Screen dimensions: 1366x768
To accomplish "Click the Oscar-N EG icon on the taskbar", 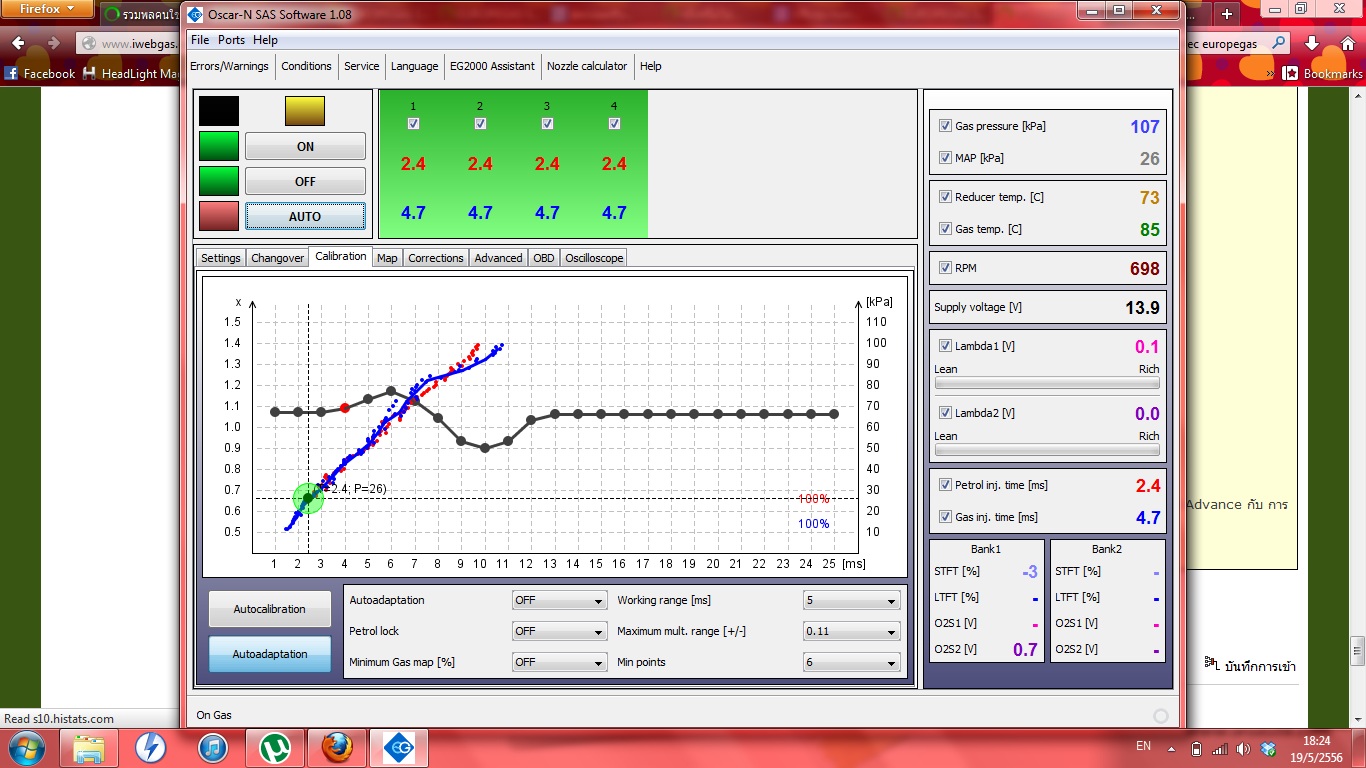I will click(400, 747).
